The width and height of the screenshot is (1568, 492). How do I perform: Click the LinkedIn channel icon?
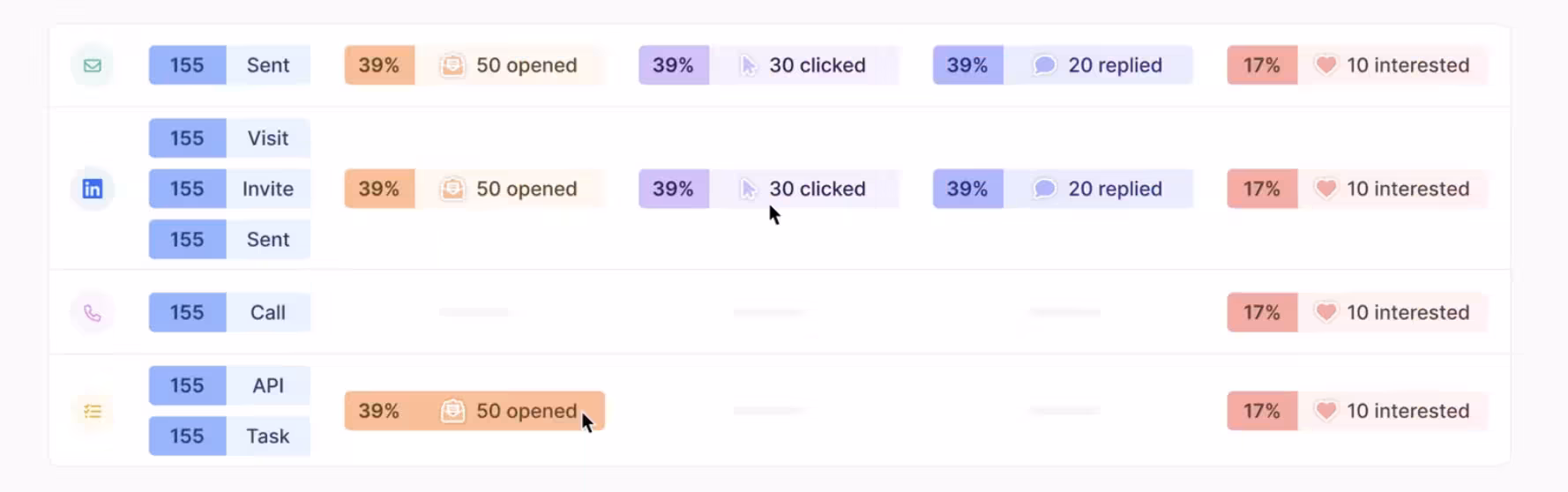(93, 189)
